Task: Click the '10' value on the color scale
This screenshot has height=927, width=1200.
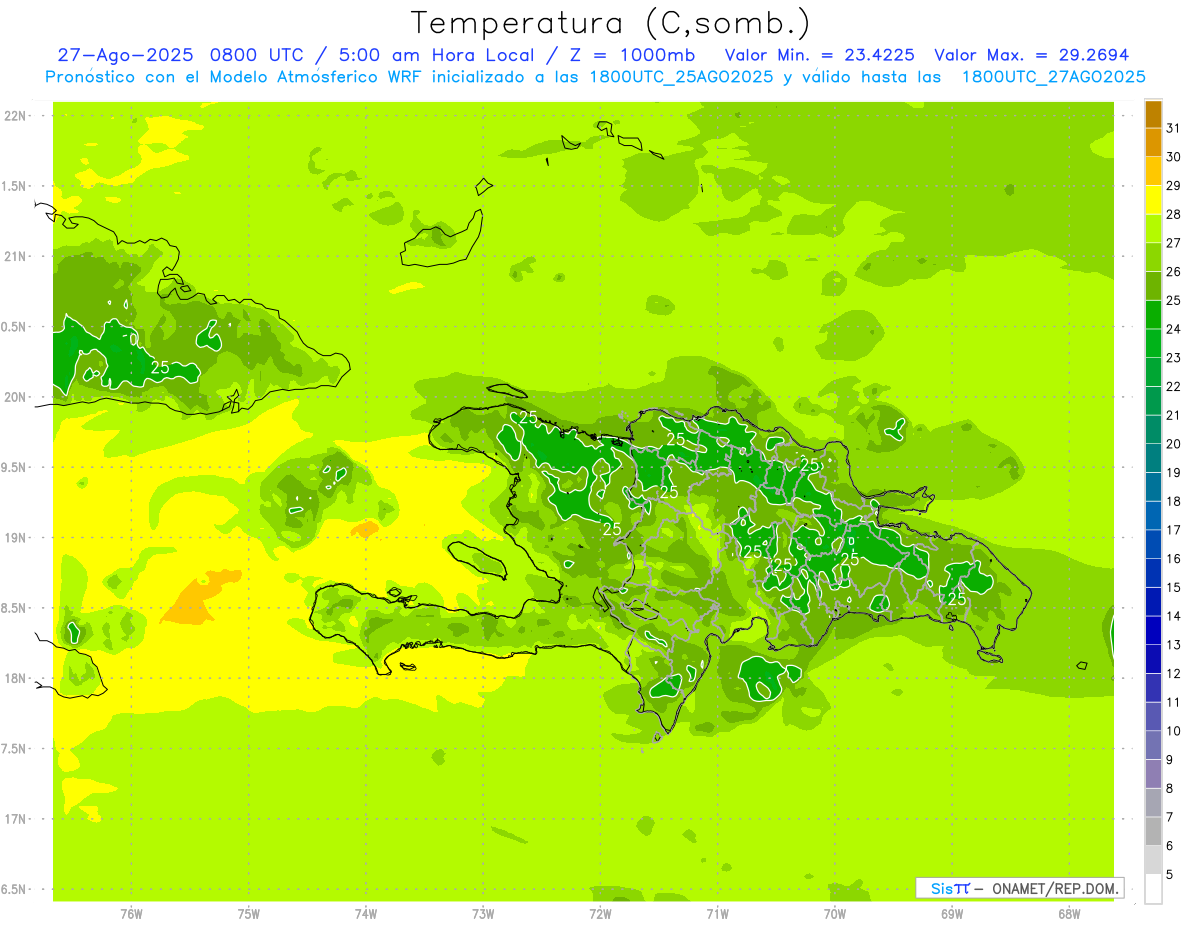Action: coord(1174,731)
